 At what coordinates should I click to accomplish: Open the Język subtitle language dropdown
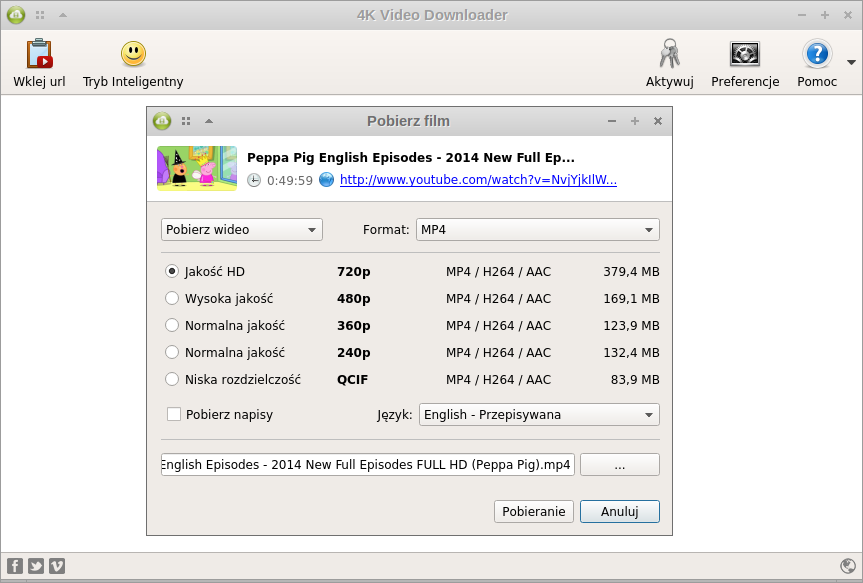tap(539, 415)
